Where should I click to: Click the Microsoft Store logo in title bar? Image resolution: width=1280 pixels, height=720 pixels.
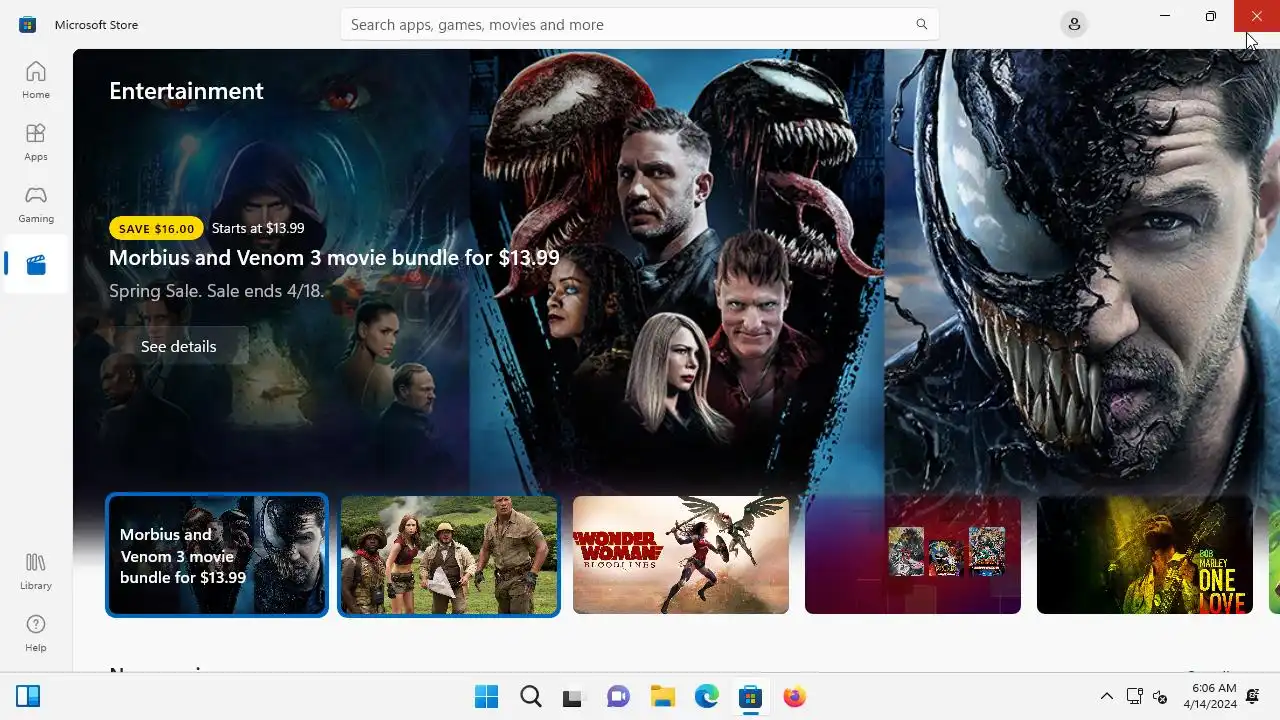coord(28,24)
